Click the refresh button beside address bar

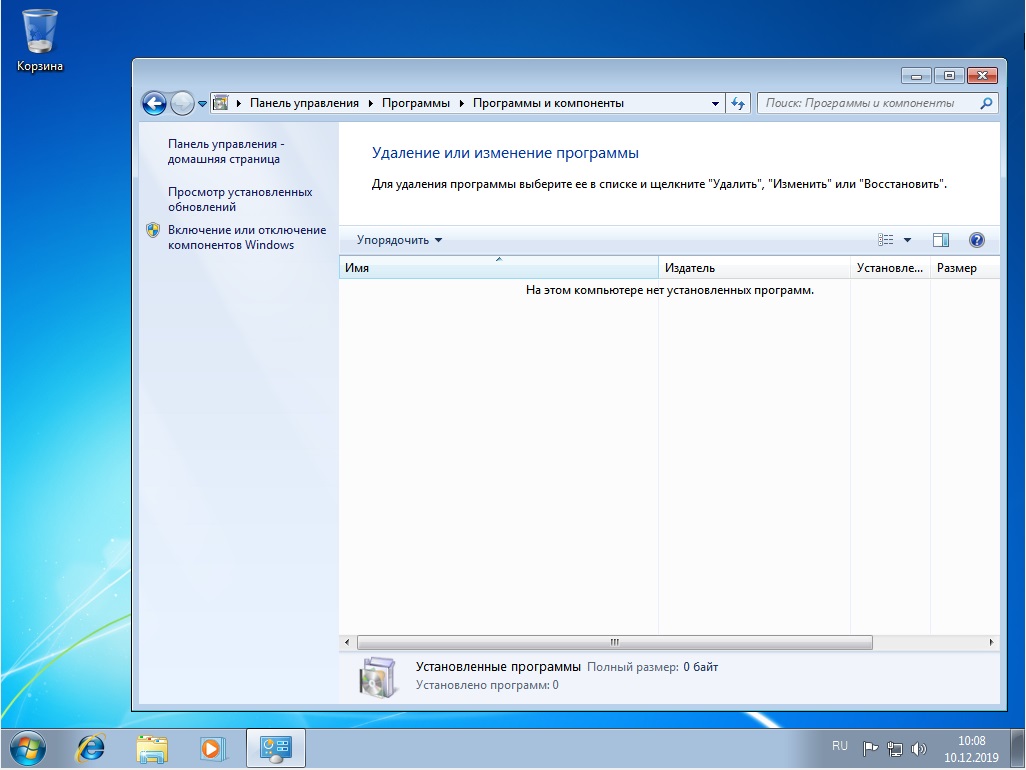click(739, 103)
